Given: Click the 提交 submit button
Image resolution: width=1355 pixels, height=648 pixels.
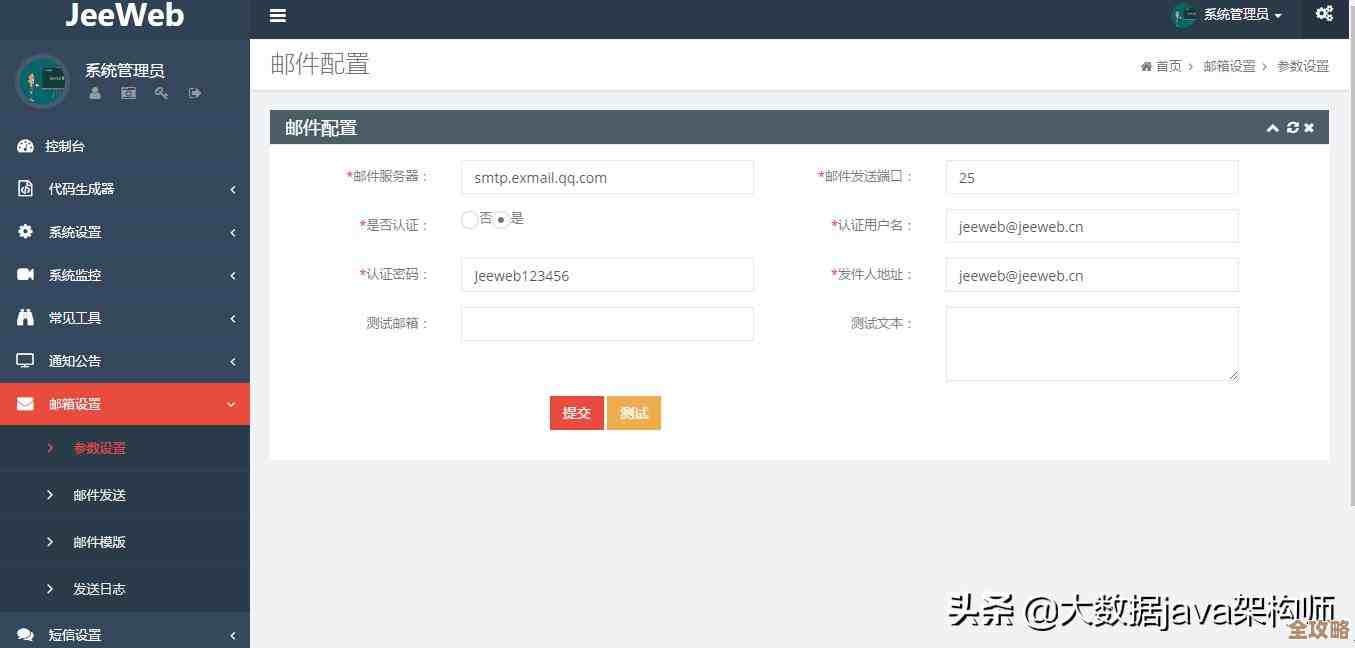Looking at the screenshot, I should (576, 412).
